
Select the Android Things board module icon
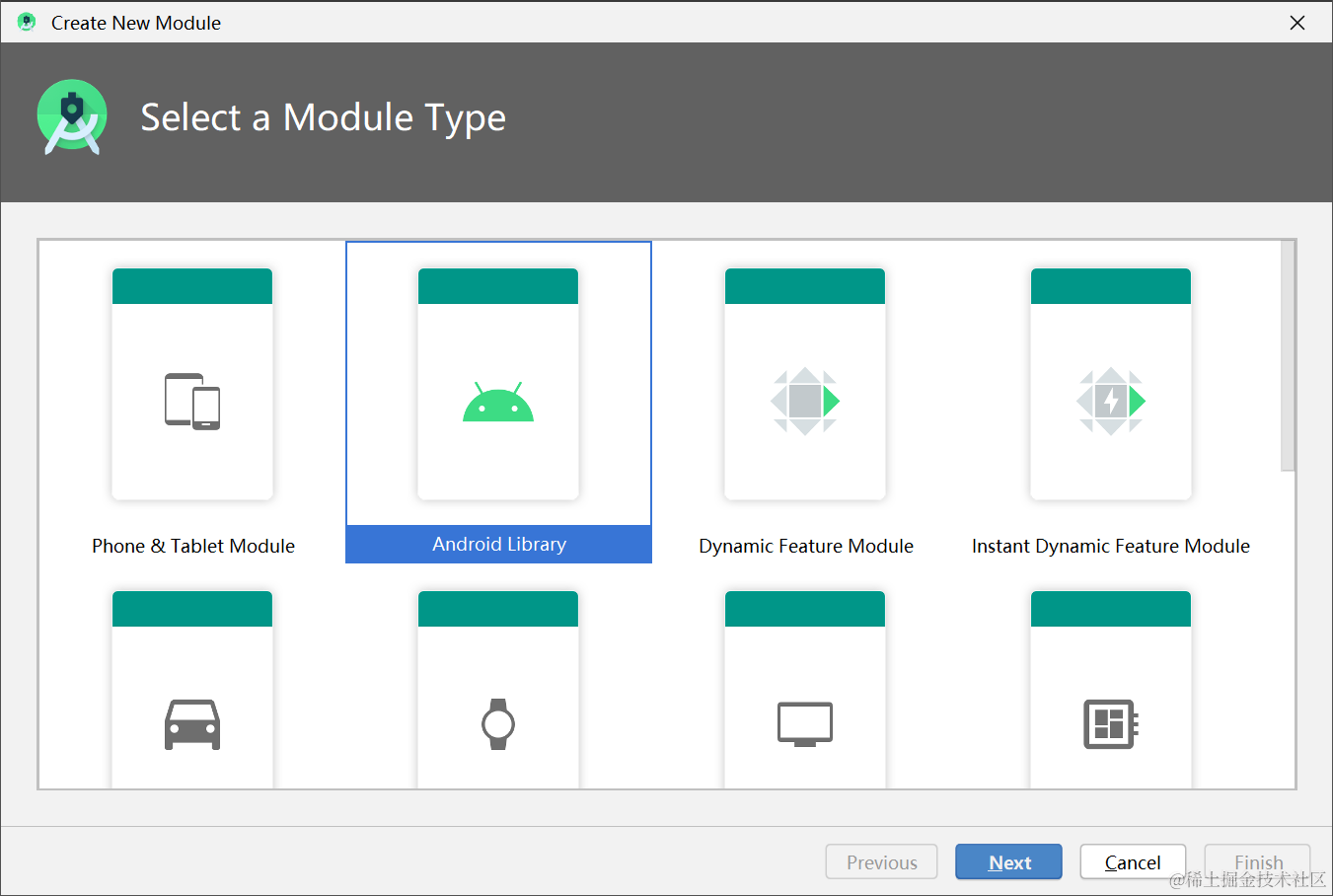[x=1111, y=724]
